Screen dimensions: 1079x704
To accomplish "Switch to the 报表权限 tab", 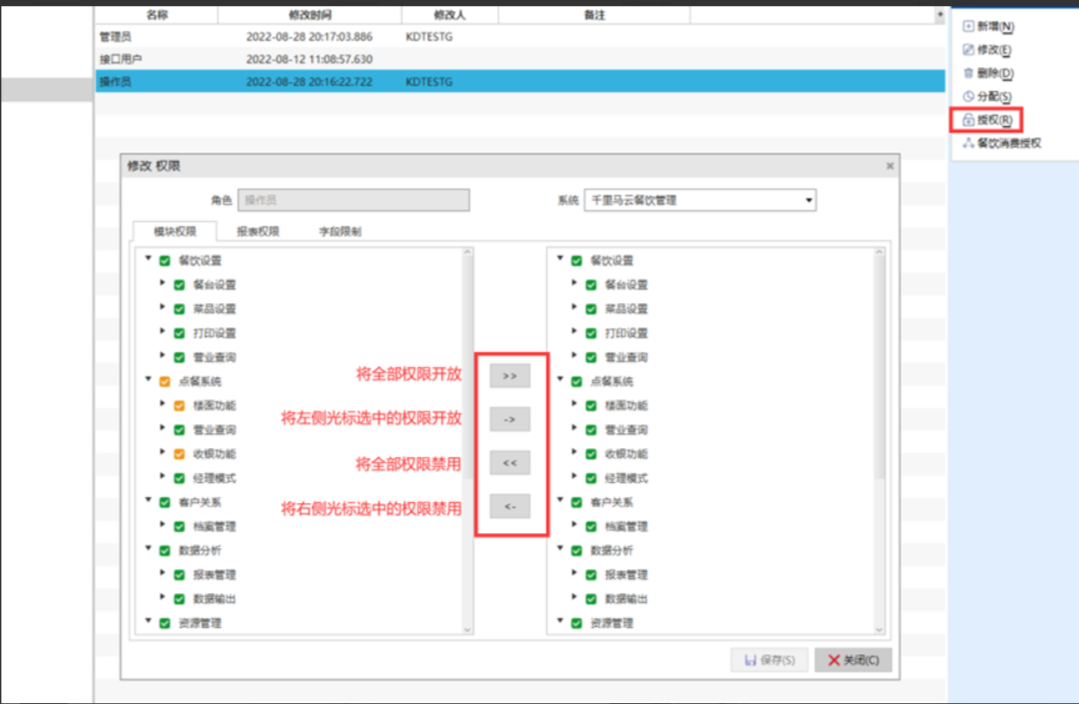I will click(x=258, y=231).
